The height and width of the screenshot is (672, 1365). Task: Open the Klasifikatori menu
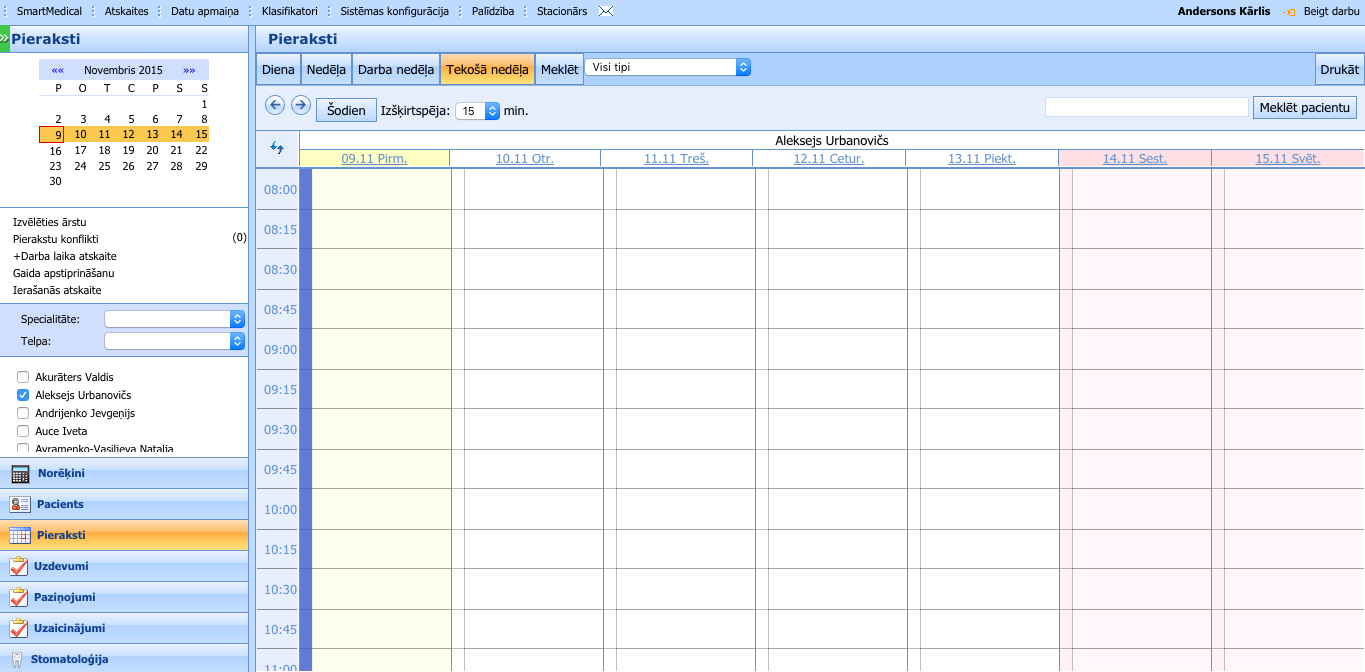289,11
